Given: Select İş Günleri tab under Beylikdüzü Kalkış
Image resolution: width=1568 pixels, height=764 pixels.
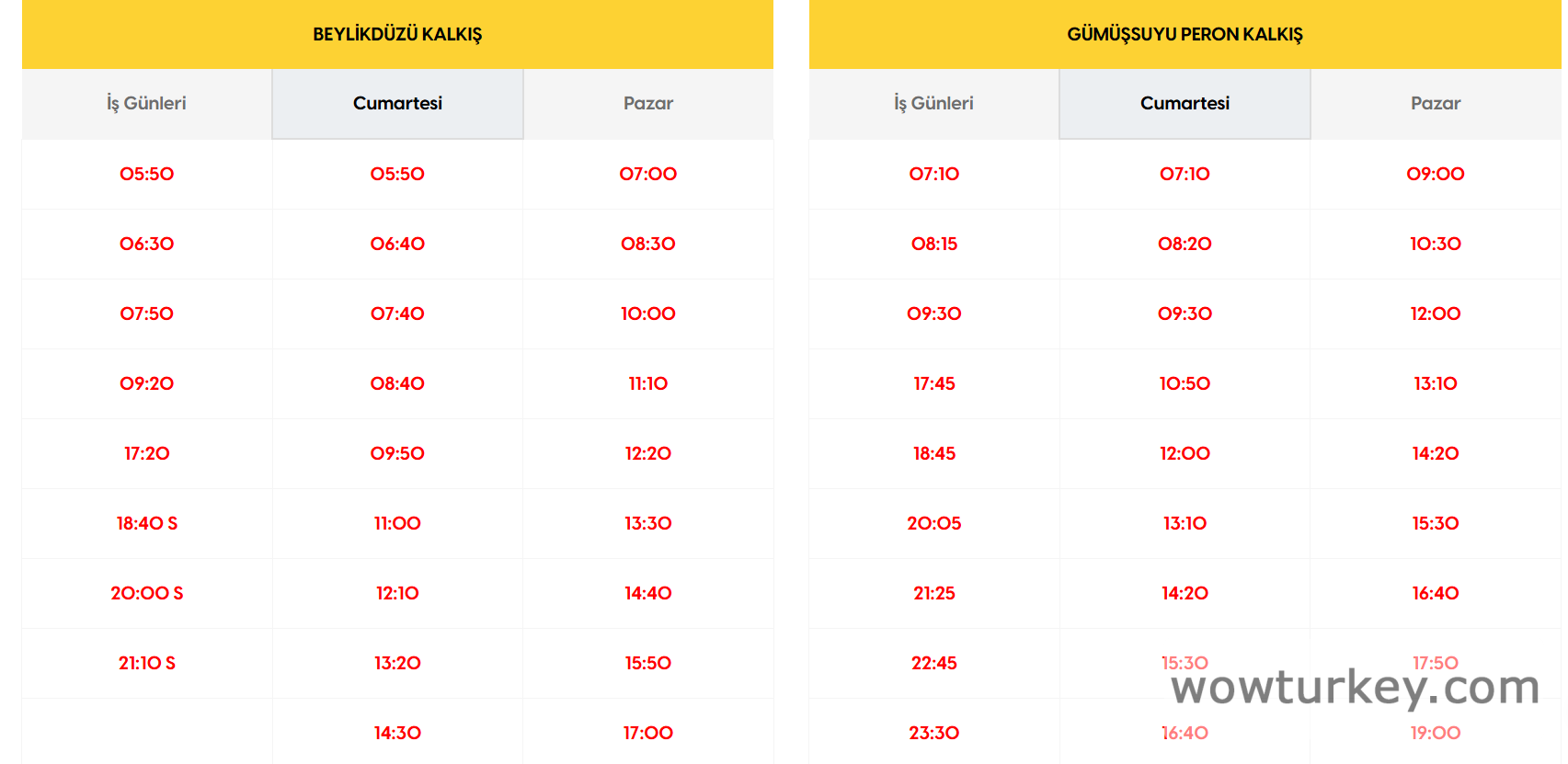Looking at the screenshot, I should [146, 104].
